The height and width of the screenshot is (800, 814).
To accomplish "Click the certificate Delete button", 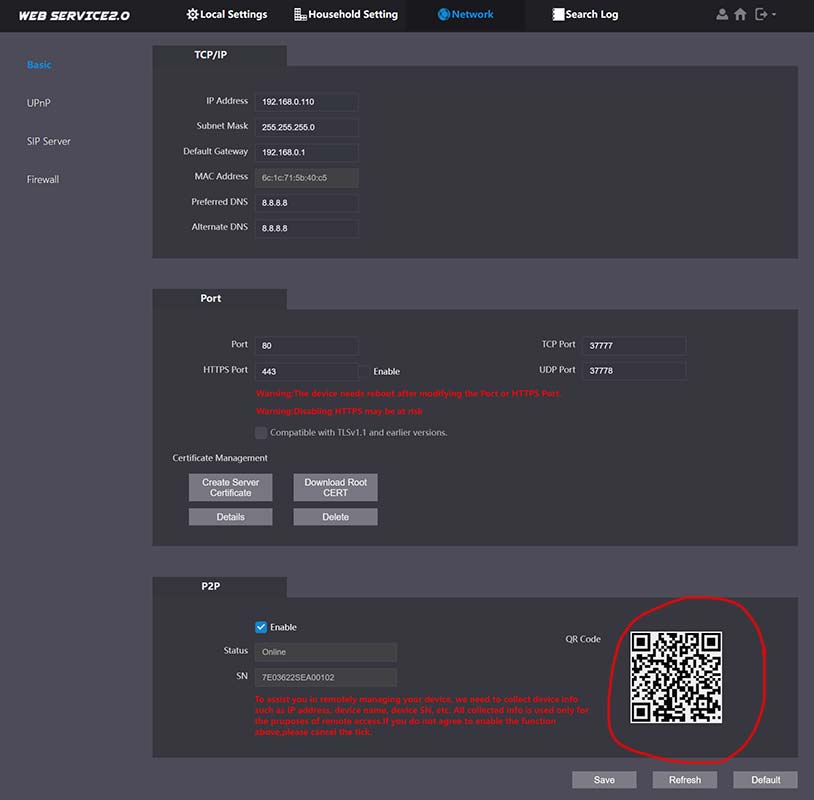I will [335, 517].
